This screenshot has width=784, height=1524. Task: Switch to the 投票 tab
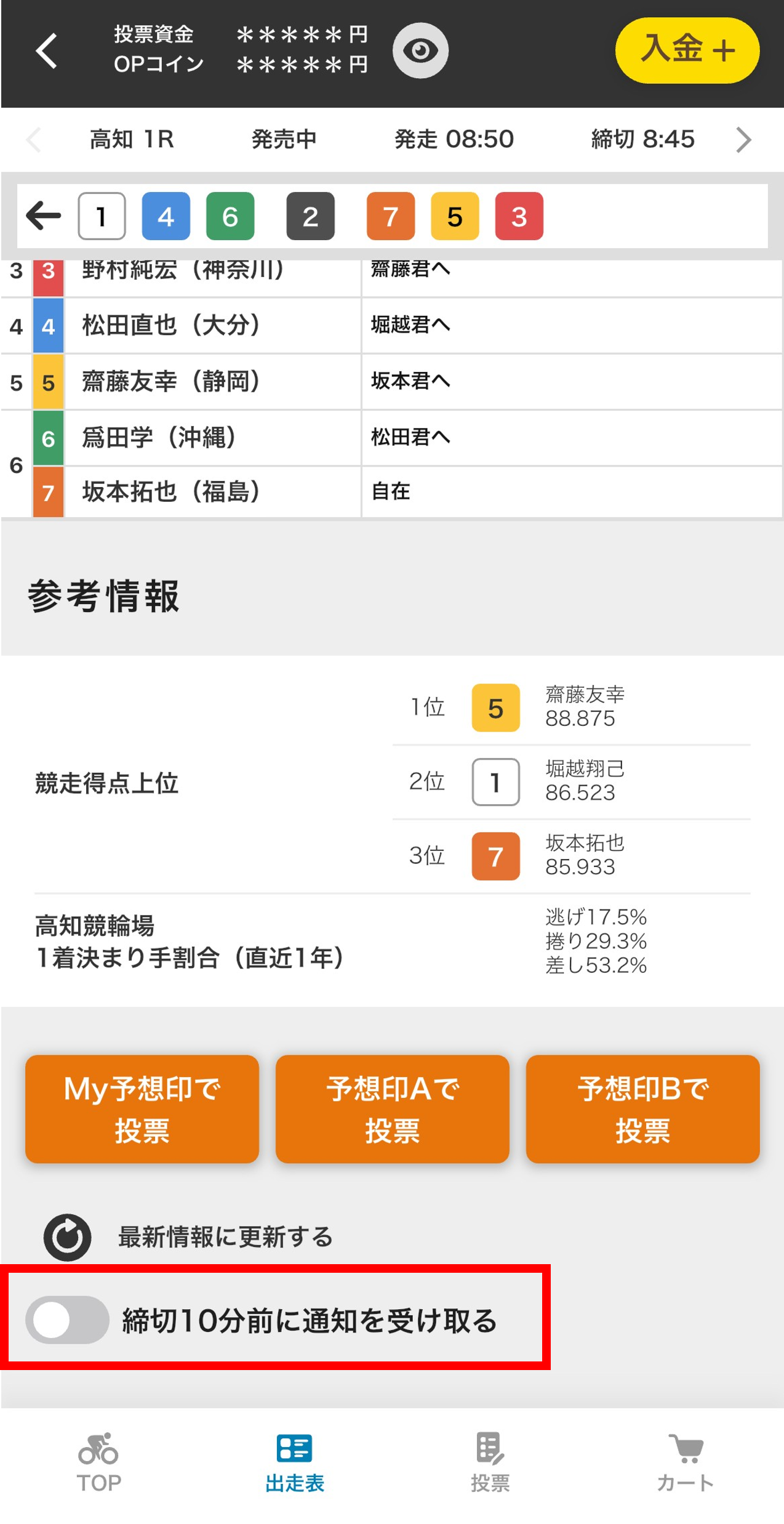tap(490, 1462)
